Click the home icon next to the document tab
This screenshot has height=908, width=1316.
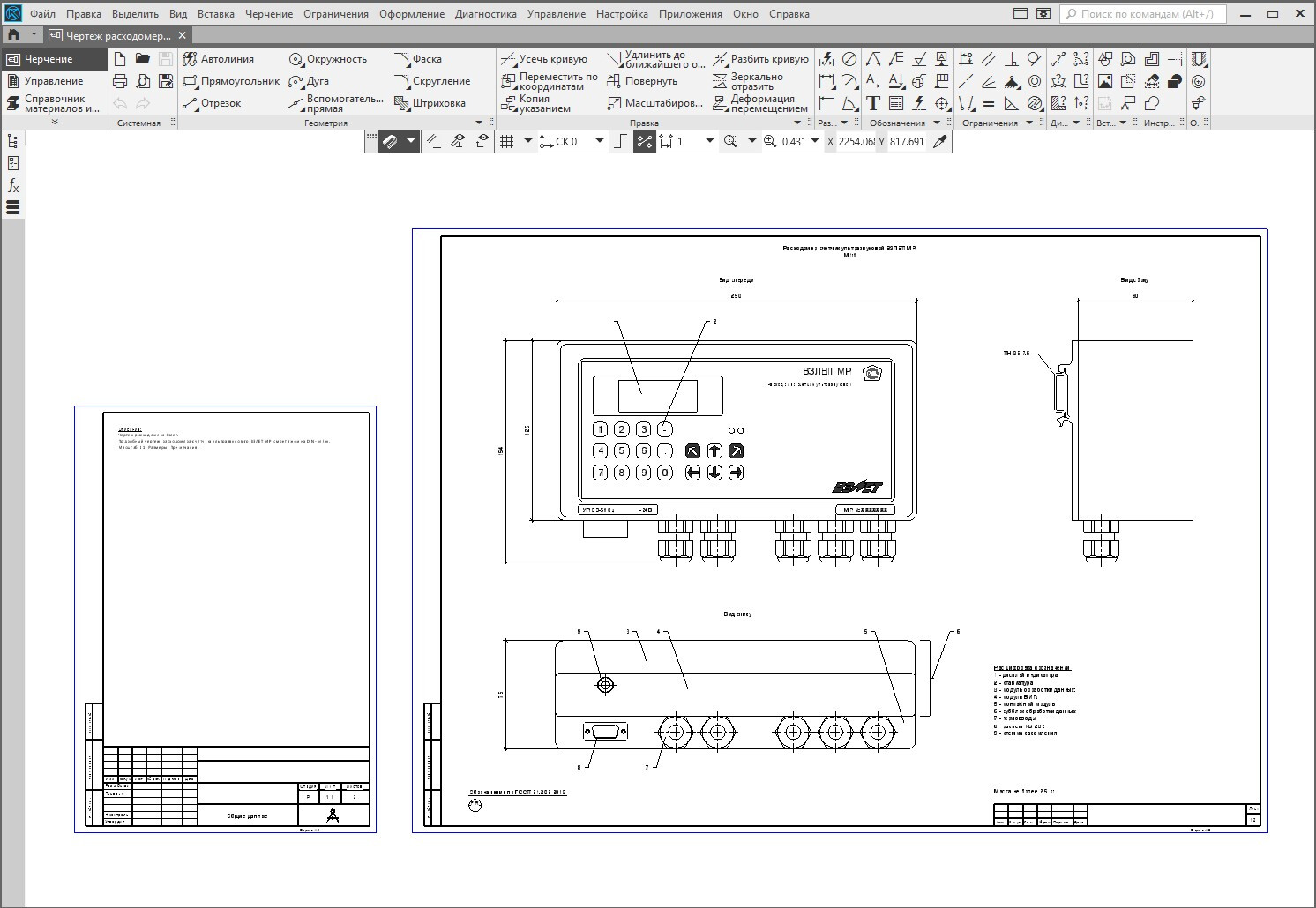coord(13,35)
